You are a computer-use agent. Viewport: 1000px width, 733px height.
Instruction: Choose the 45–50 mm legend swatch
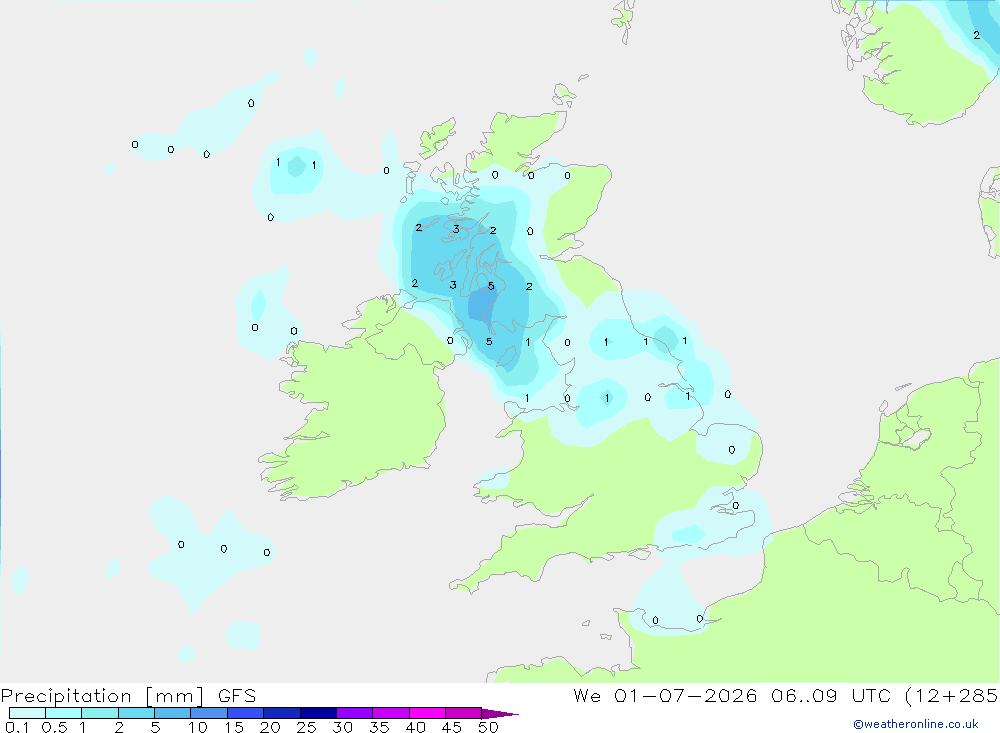(464, 713)
